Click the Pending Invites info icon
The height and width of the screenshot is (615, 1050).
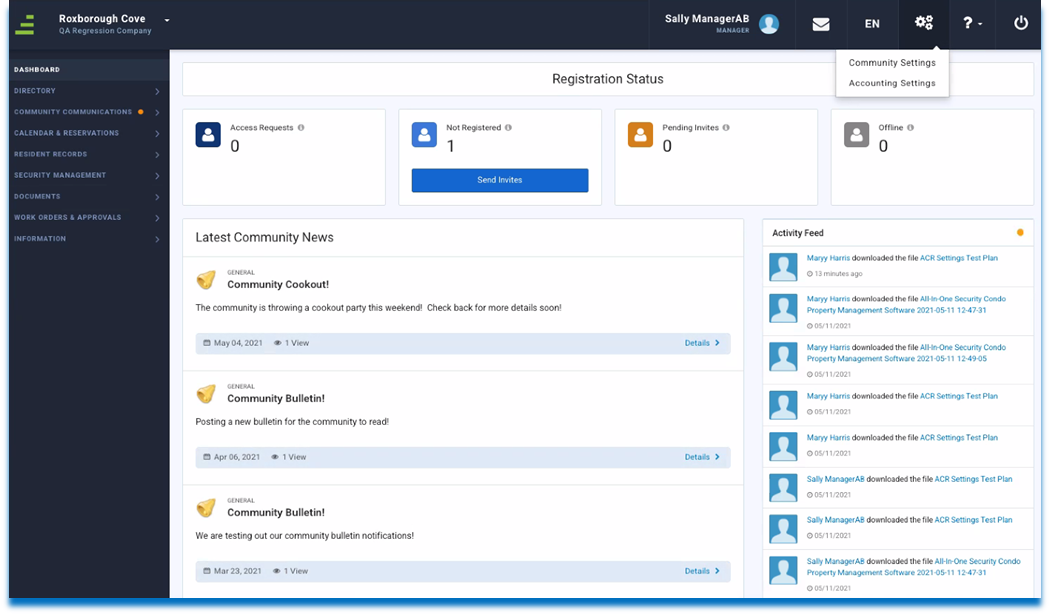click(x=726, y=128)
